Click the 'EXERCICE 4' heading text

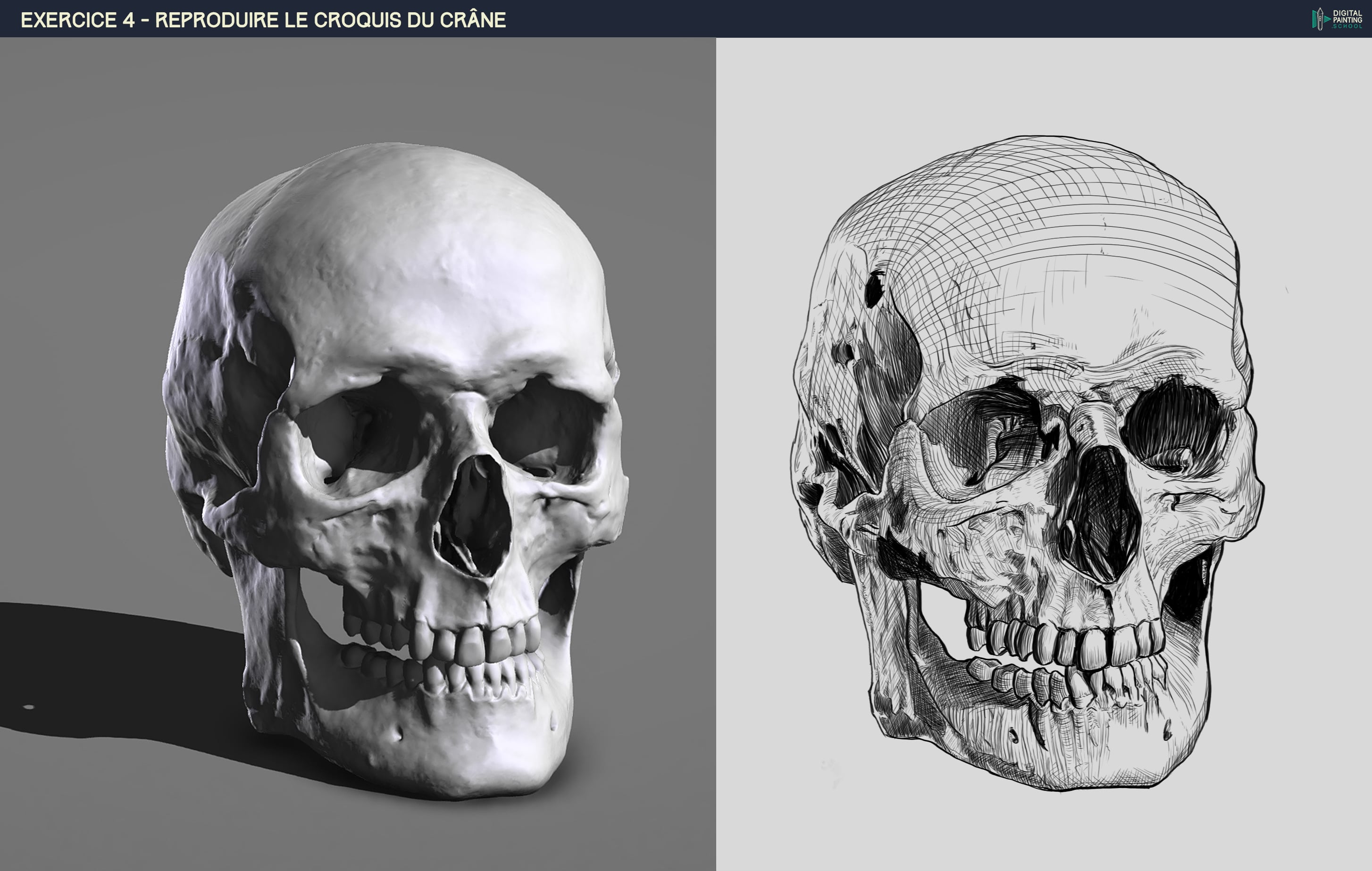click(x=77, y=20)
